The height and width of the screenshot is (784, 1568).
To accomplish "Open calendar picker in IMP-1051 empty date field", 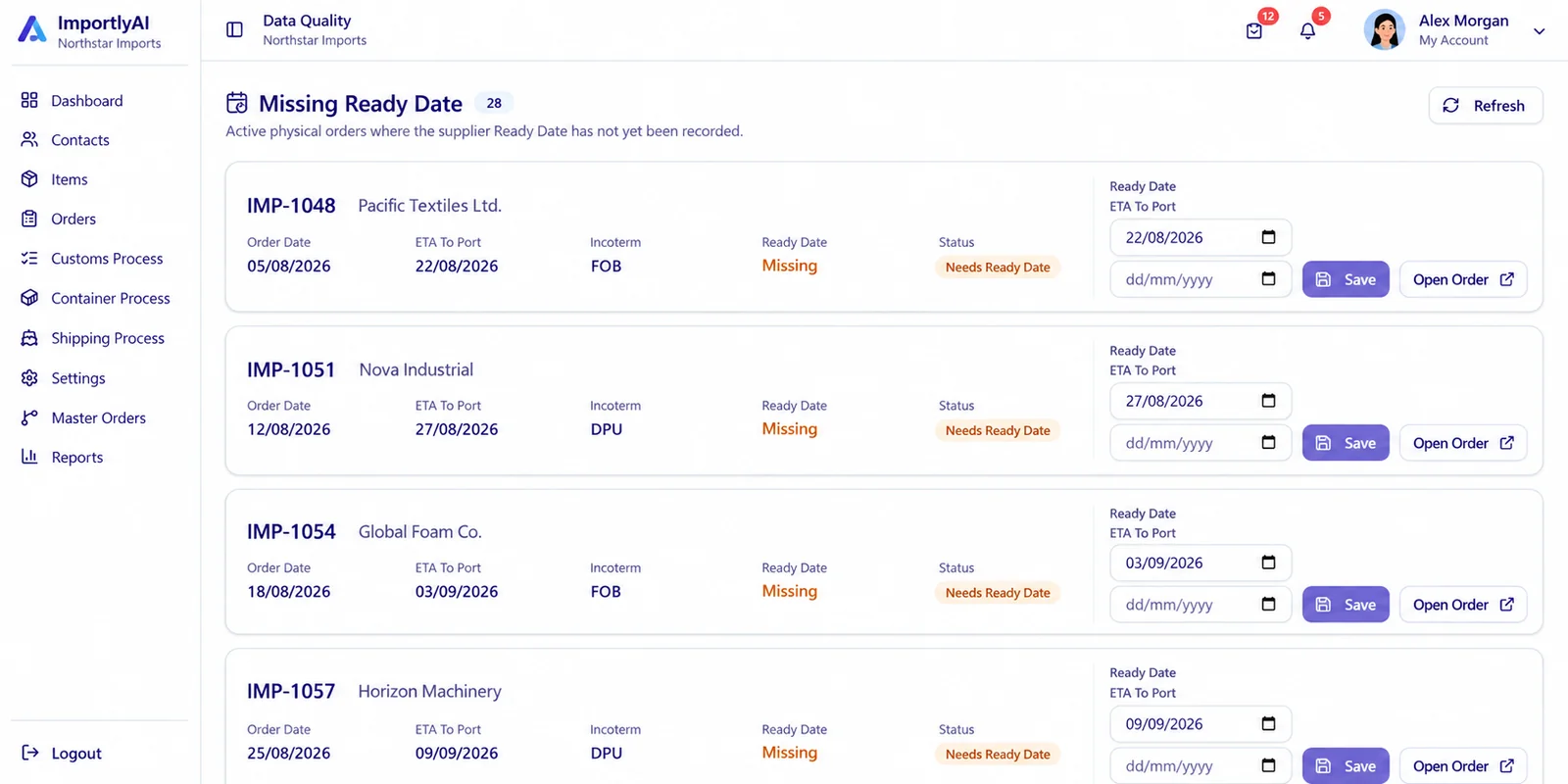I will (1268, 443).
